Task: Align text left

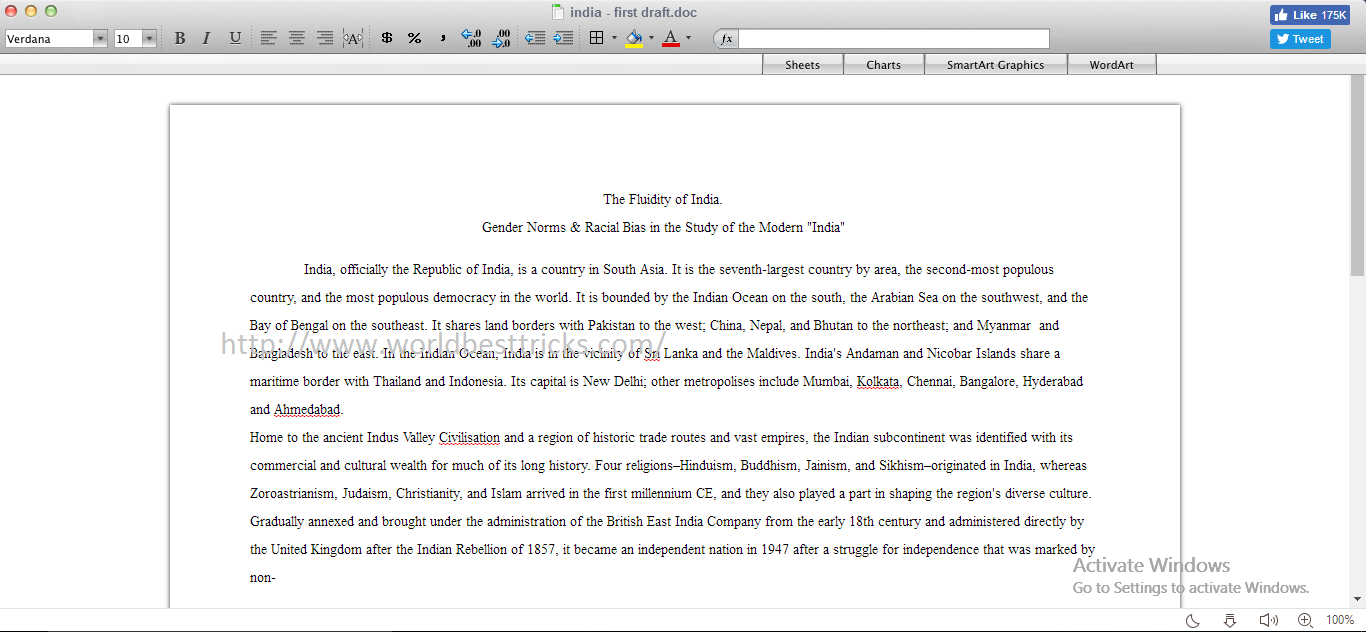Action: point(269,38)
